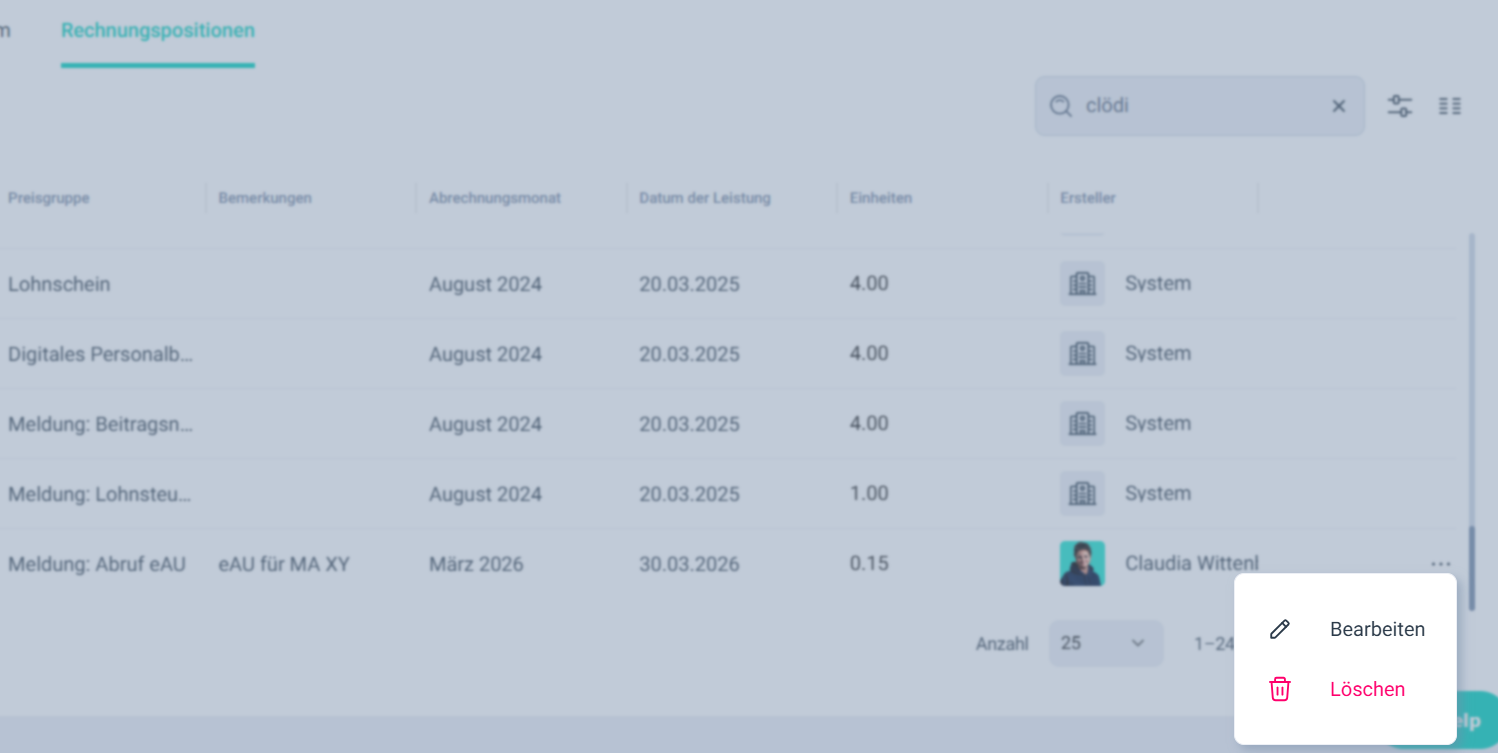
Task: Click into the search field containing clödi
Action: [1200, 106]
